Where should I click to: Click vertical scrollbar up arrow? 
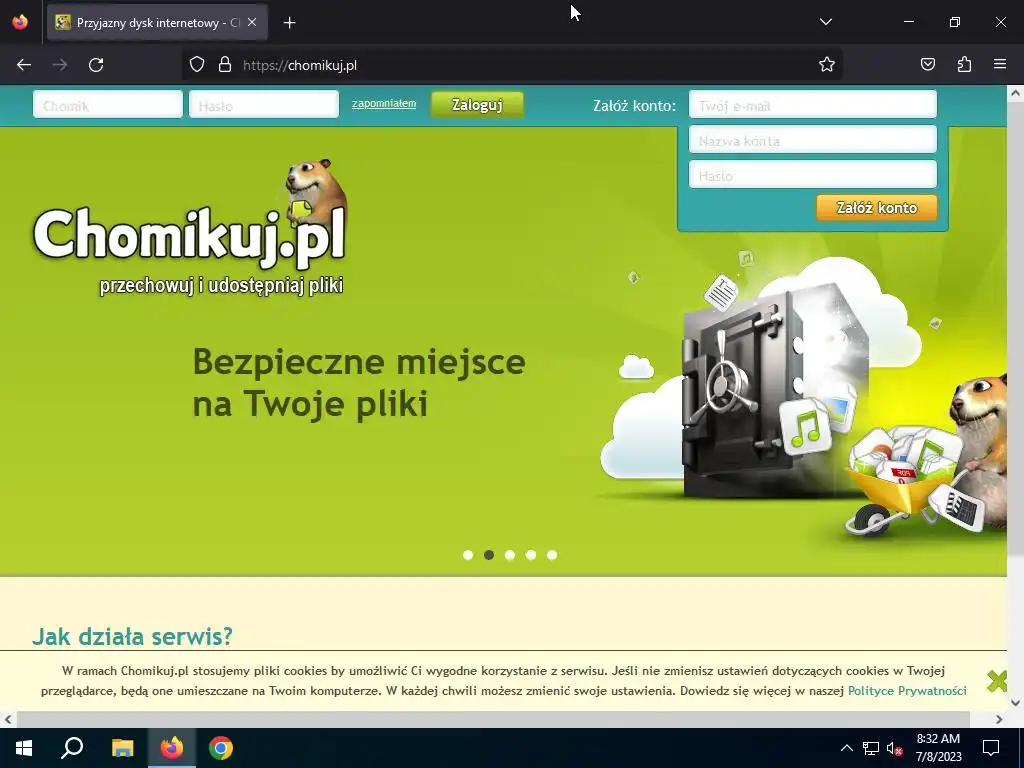[1016, 93]
